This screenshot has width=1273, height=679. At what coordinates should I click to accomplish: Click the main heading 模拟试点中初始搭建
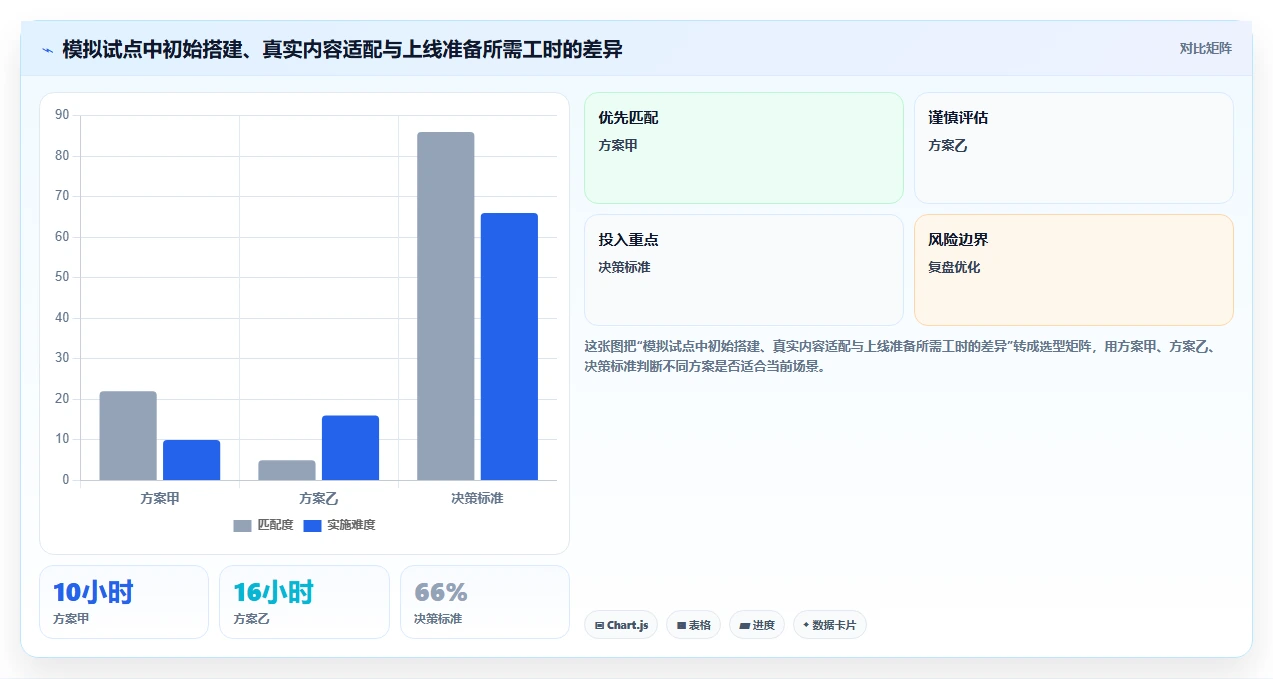342,50
